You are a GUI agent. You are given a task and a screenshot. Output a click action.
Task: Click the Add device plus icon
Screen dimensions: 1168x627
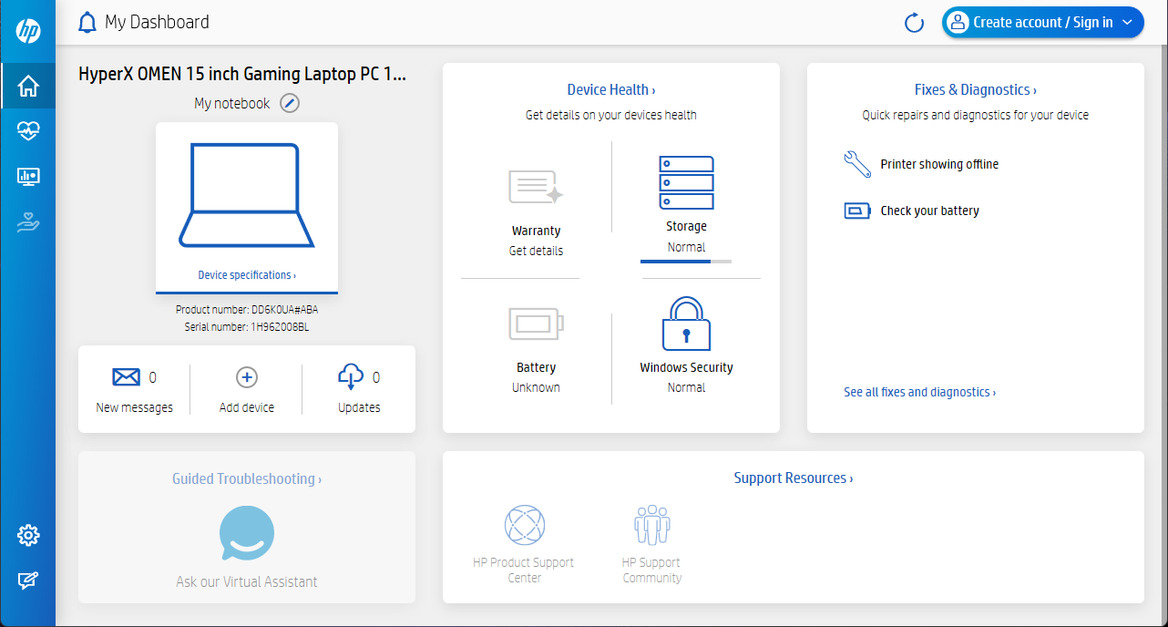coord(247,377)
